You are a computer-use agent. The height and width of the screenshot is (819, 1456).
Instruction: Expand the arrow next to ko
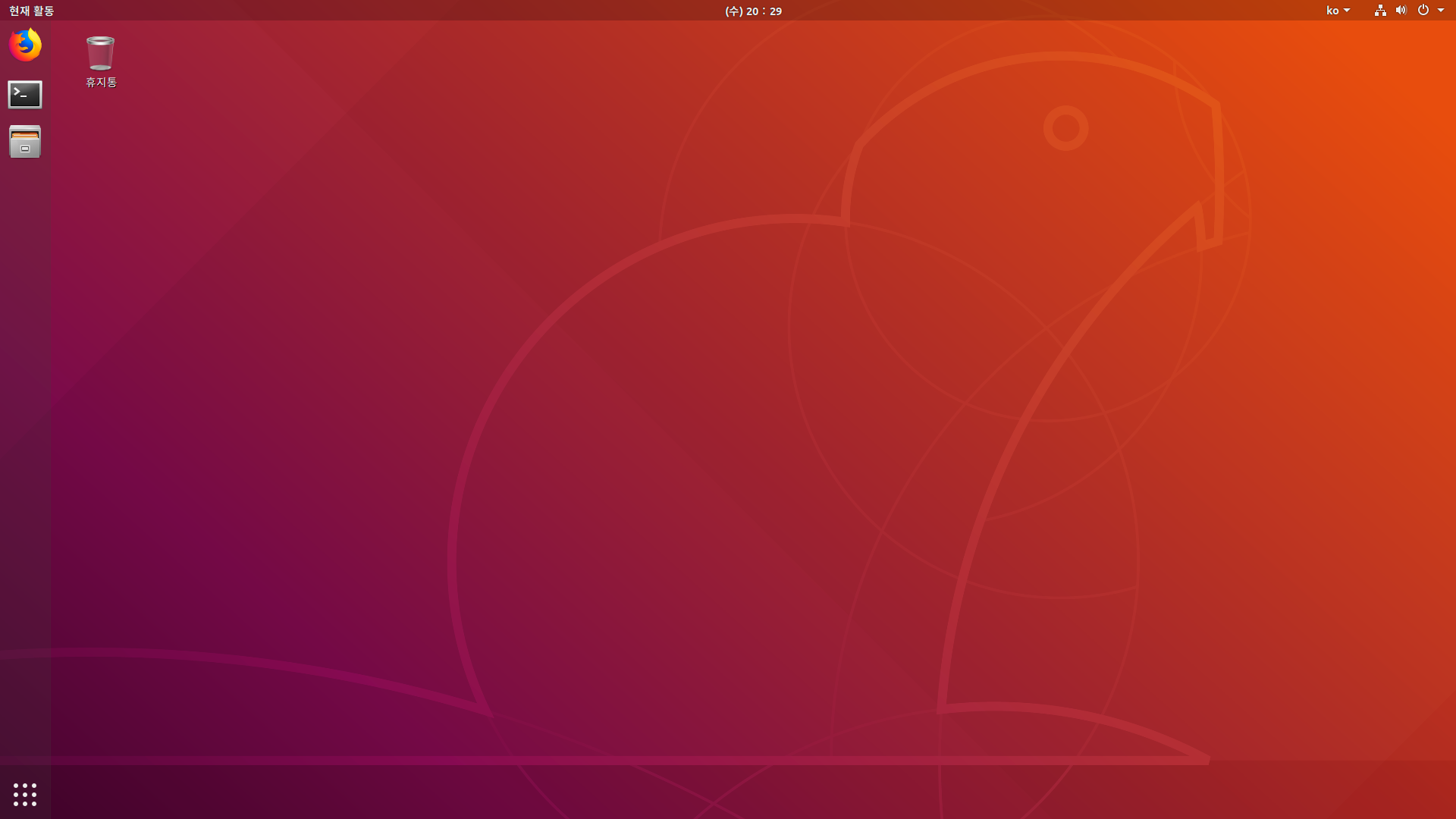tap(1347, 11)
